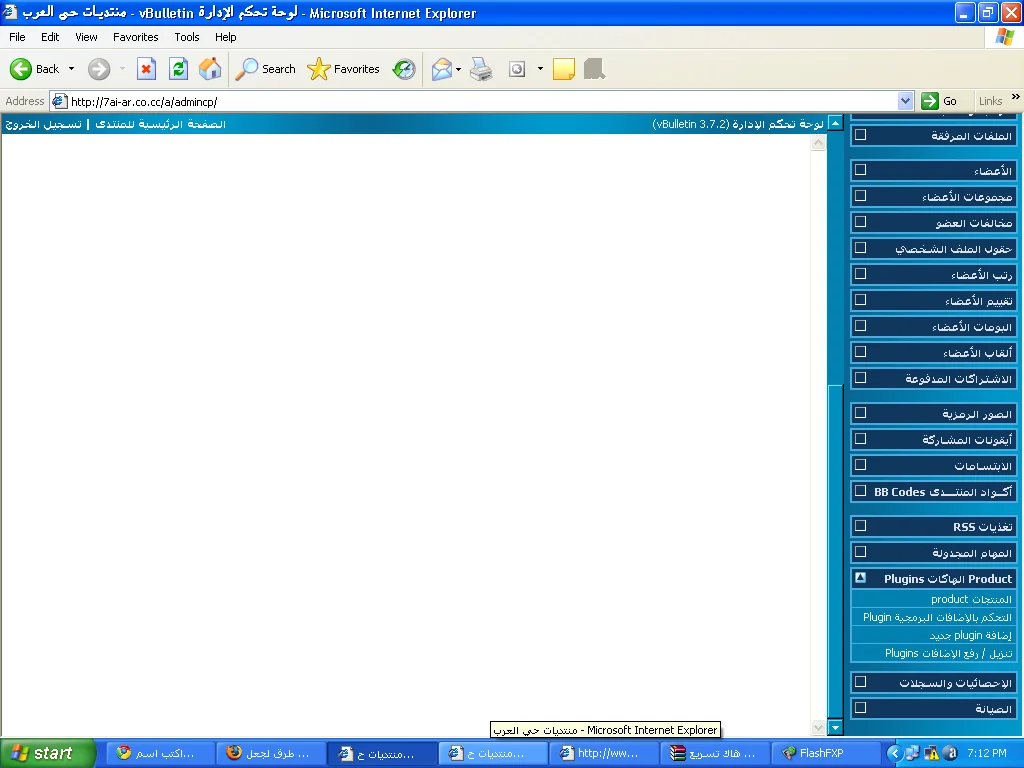Open the address bar dropdown arrow
Image resolution: width=1024 pixels, height=768 pixels.
[905, 101]
